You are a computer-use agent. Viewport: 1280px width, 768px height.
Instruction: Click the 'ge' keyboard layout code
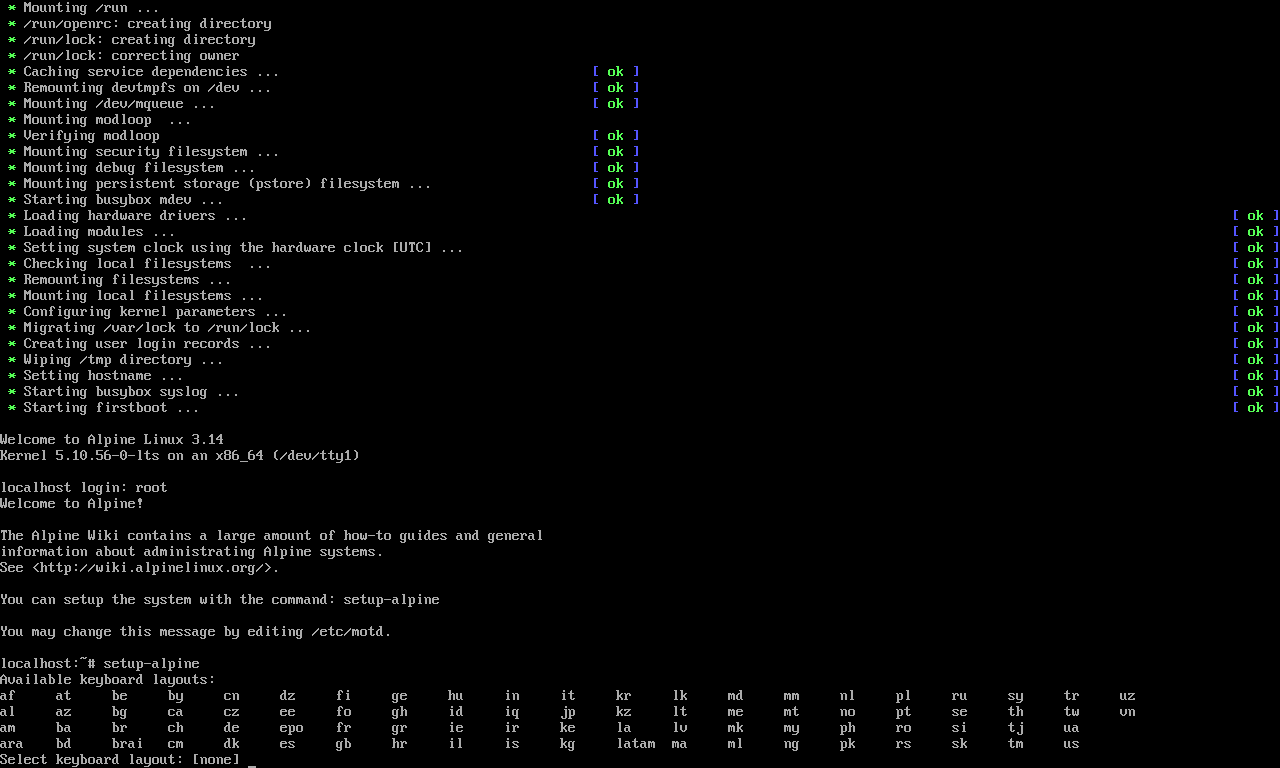400,696
